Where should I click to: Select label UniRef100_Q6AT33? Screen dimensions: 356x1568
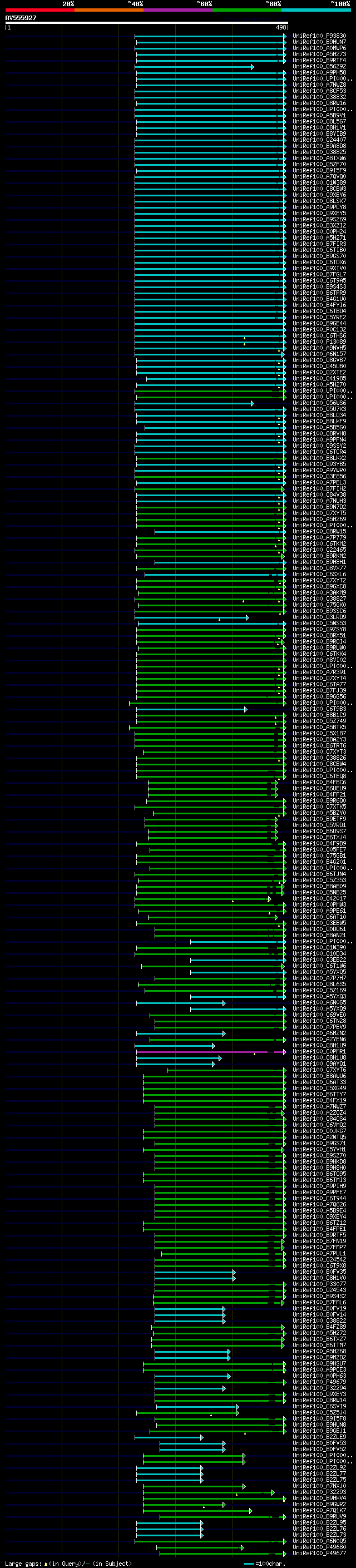click(x=319, y=1082)
